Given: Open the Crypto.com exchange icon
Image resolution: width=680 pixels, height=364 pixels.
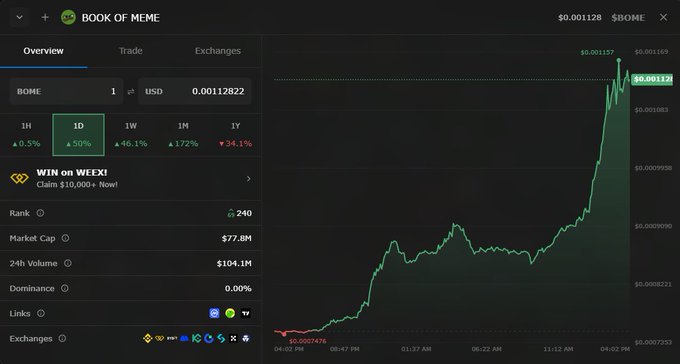Looking at the screenshot, I should coord(246,338).
